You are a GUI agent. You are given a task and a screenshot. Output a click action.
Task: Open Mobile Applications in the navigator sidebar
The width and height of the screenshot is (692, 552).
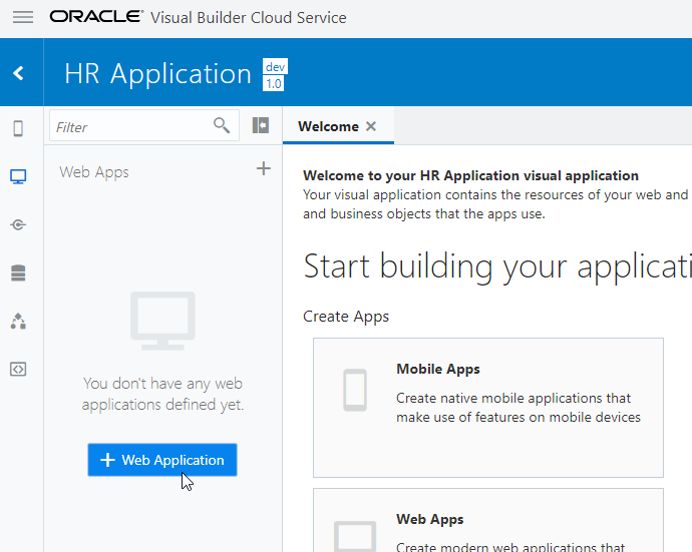click(x=18, y=128)
